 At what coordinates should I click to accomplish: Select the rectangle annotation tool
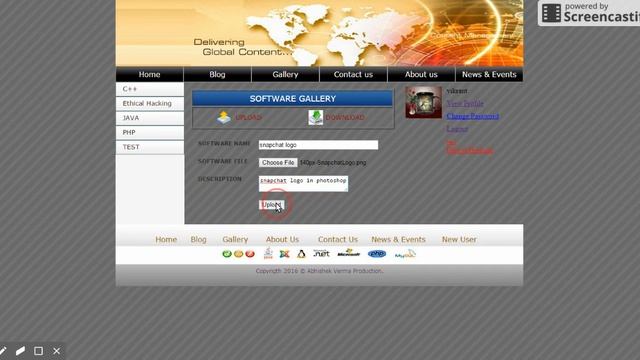[38, 351]
